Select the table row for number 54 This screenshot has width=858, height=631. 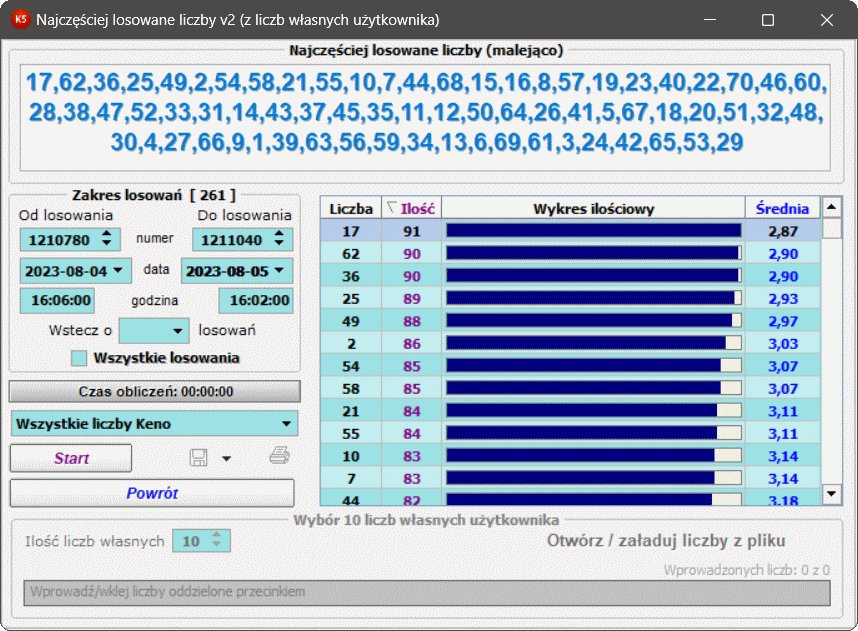point(570,366)
